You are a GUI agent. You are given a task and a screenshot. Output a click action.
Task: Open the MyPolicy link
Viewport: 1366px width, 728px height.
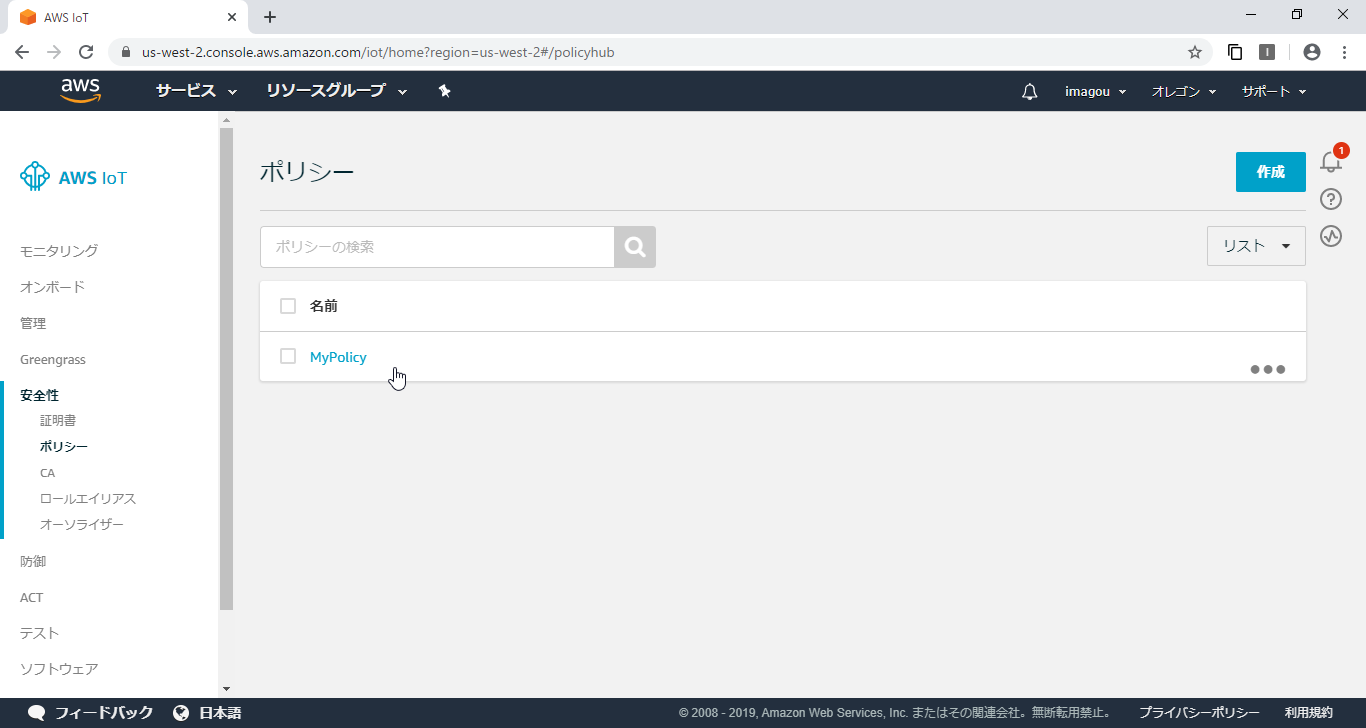point(338,356)
